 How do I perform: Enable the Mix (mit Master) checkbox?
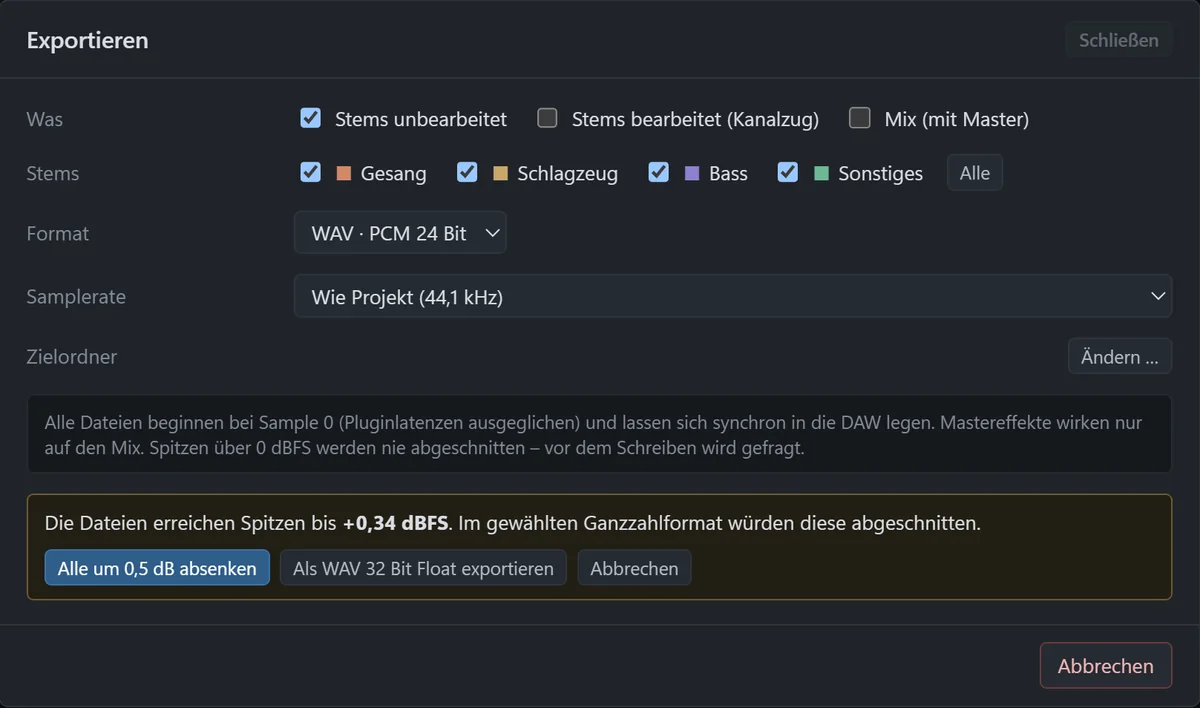[860, 118]
